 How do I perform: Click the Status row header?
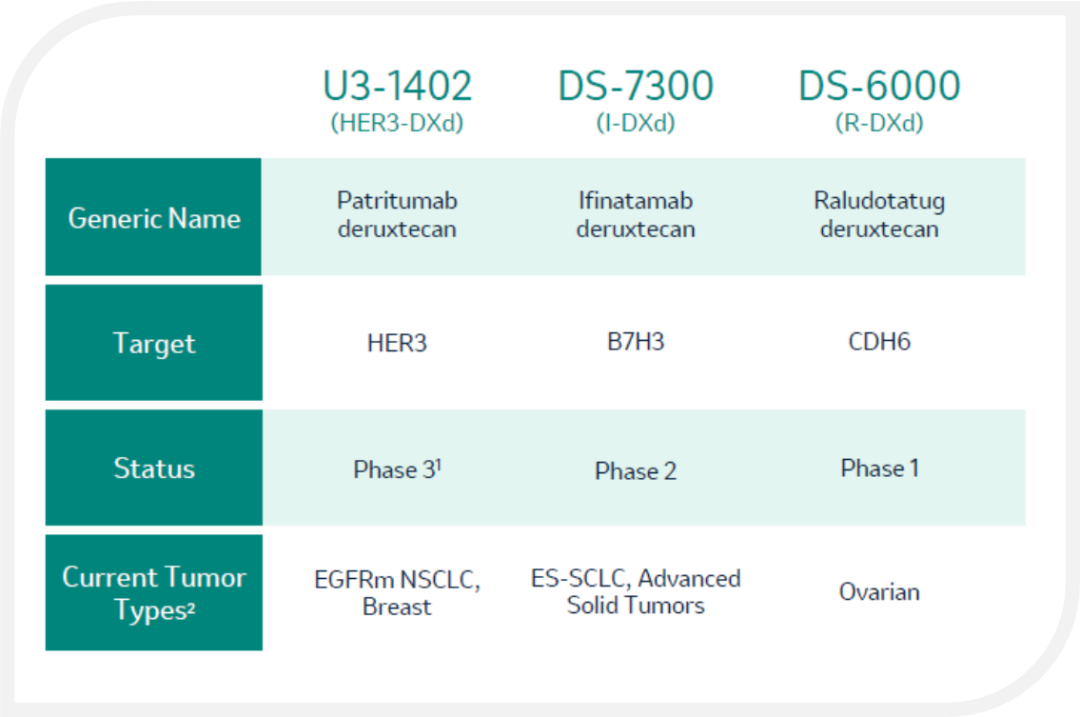154,468
